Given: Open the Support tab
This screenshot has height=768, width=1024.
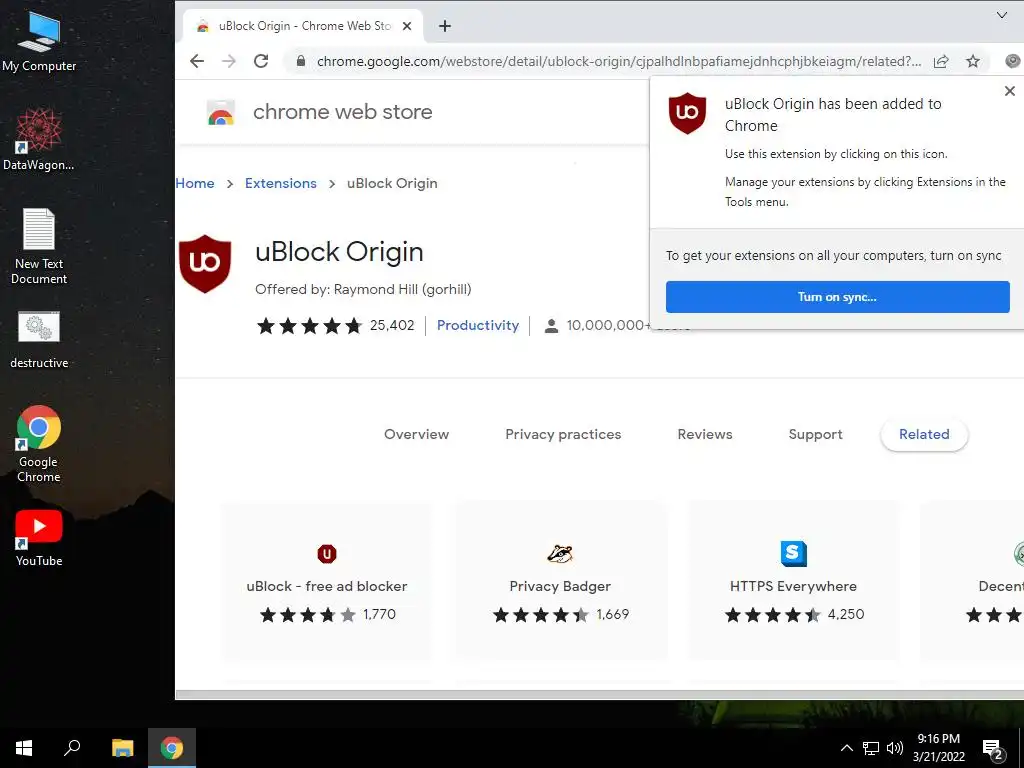Looking at the screenshot, I should [816, 434].
